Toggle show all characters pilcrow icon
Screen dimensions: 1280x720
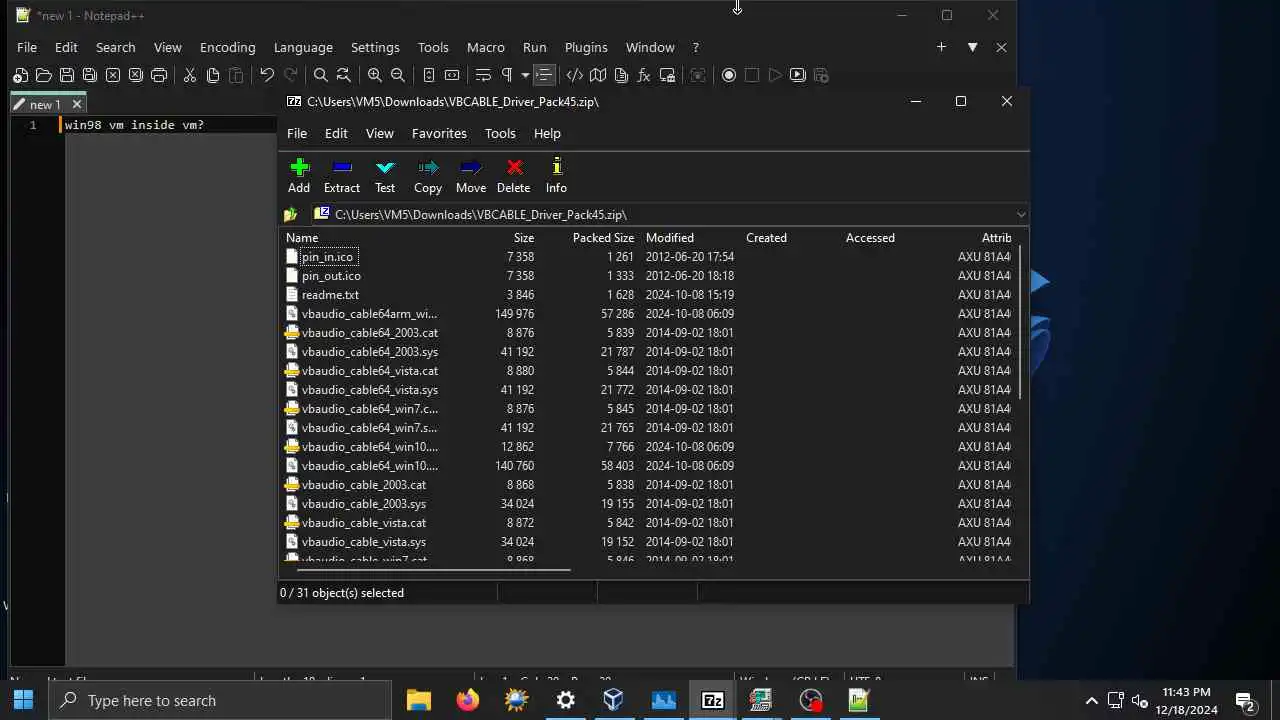pyautogui.click(x=507, y=75)
